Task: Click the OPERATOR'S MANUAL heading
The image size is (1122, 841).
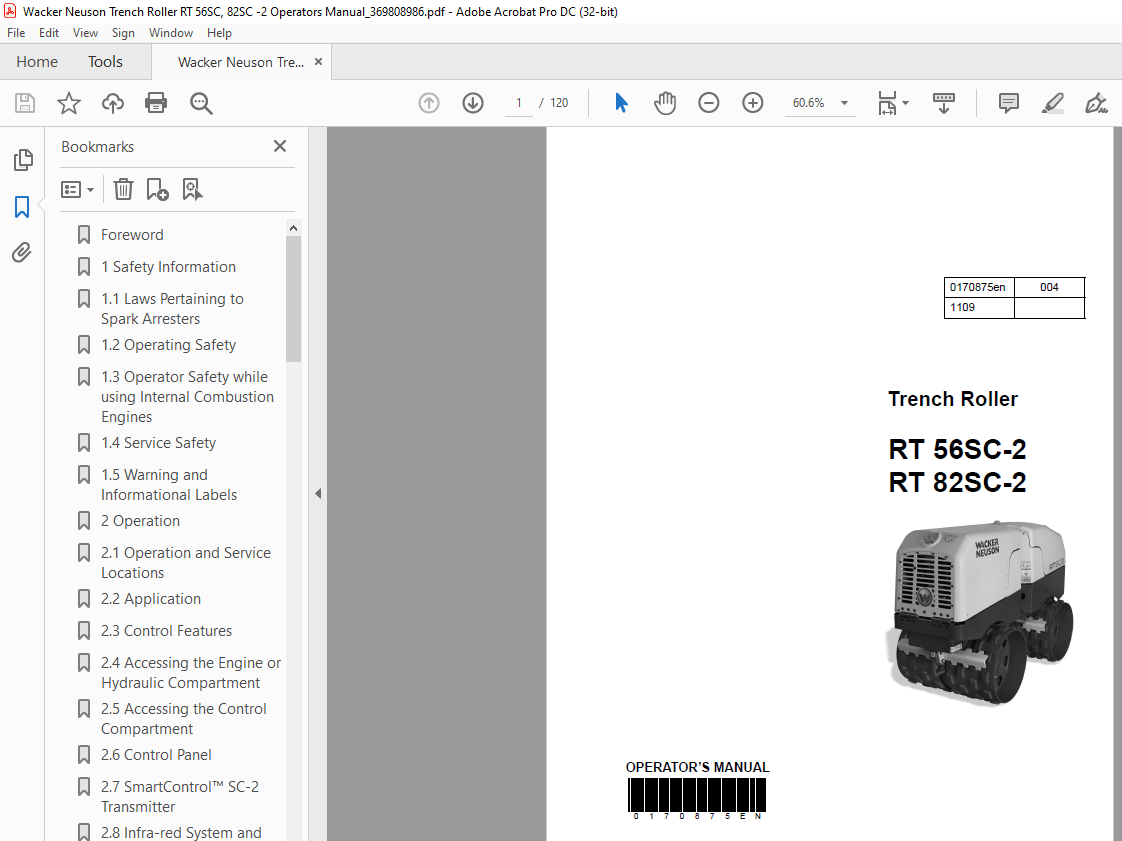Action: pyautogui.click(x=698, y=767)
